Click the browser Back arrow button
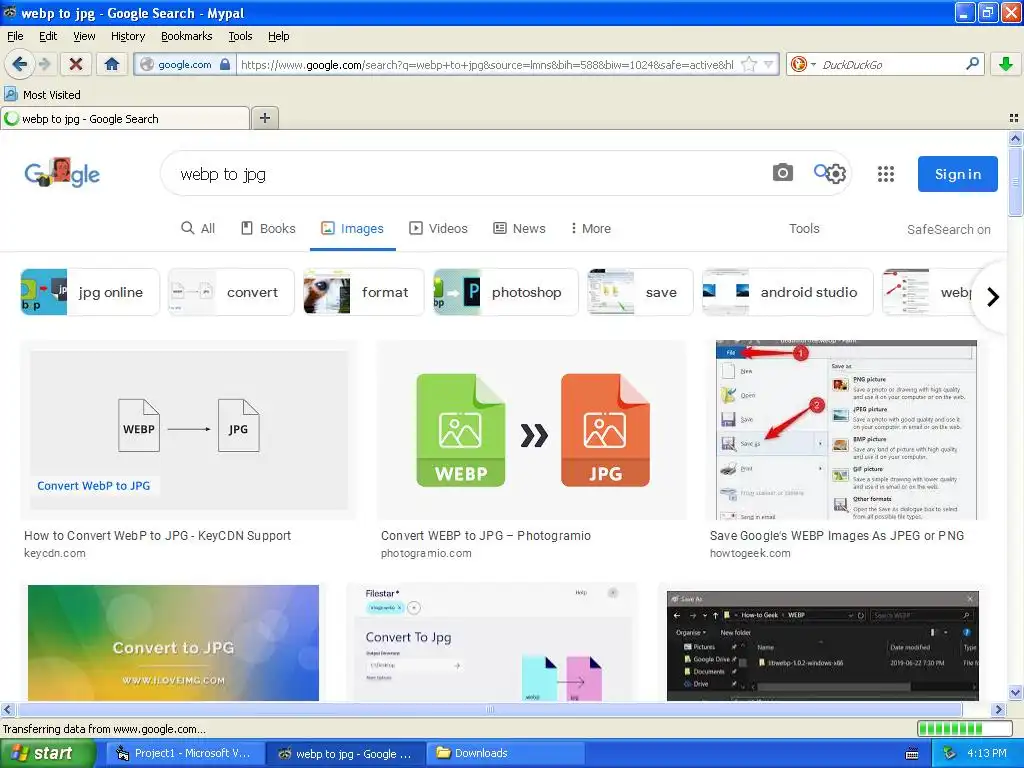This screenshot has height=768, width=1024. (20, 64)
